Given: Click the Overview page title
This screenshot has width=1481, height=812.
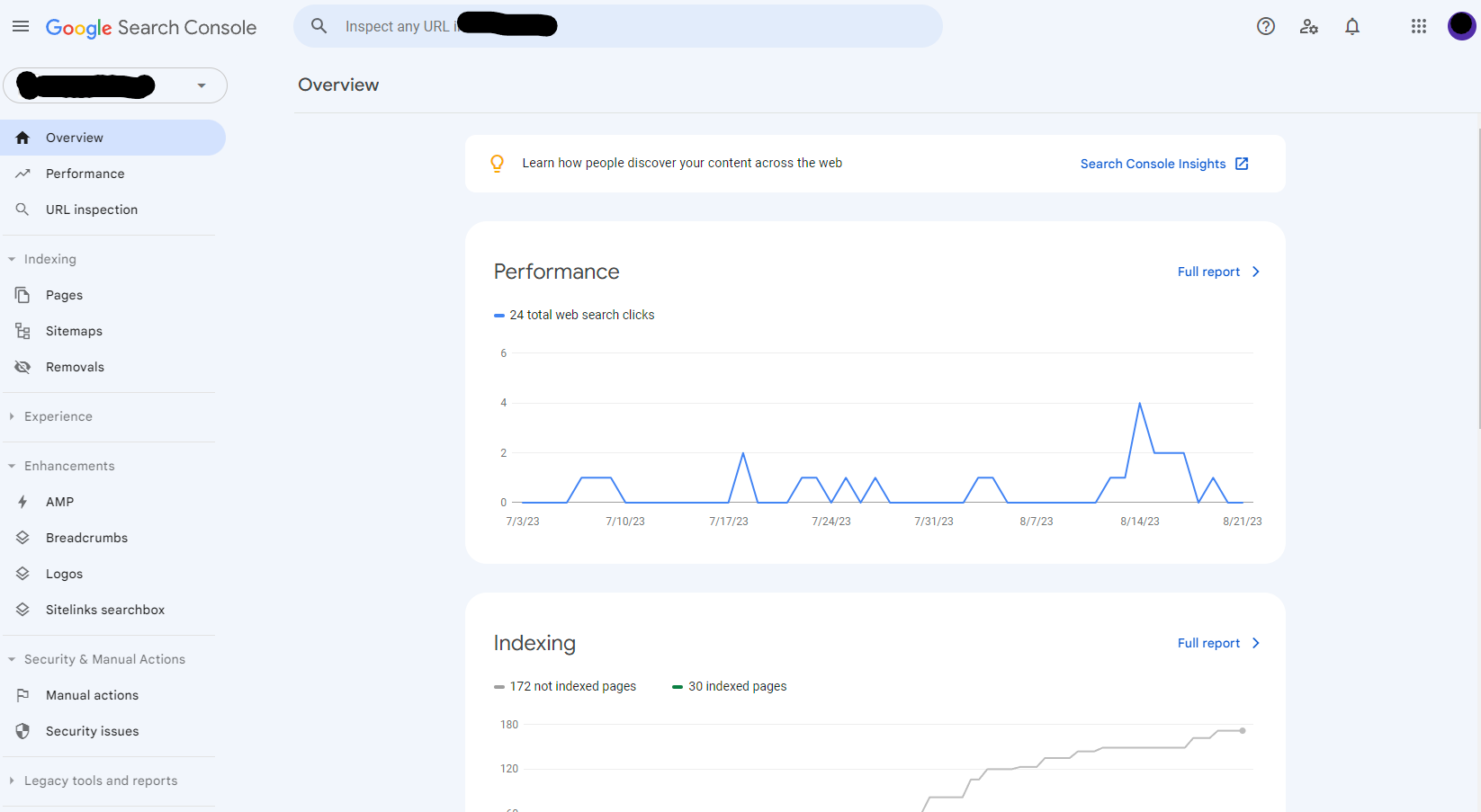Looking at the screenshot, I should point(338,85).
